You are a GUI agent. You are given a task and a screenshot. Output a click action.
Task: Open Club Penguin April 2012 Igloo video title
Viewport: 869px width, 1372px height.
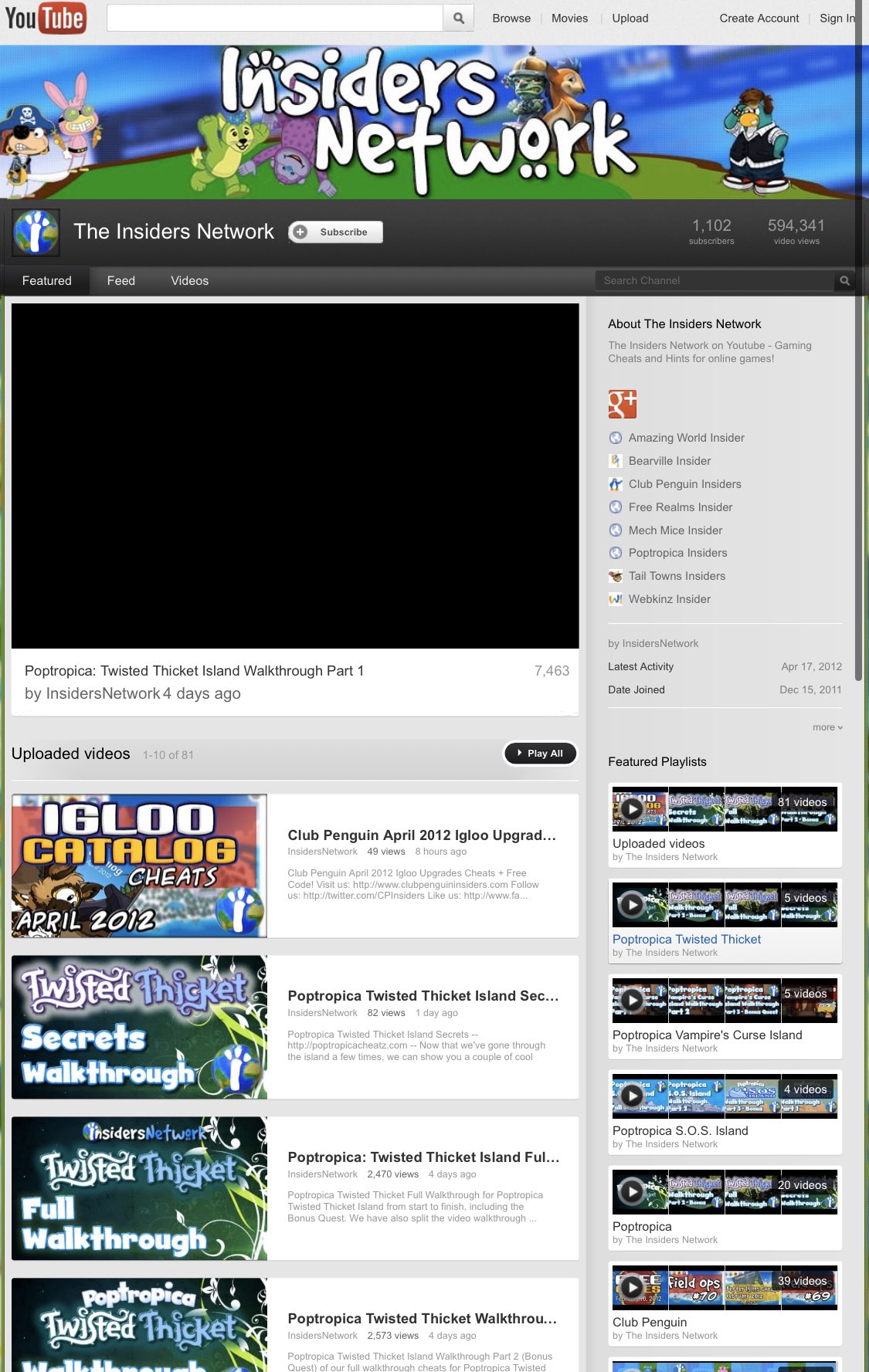click(422, 835)
